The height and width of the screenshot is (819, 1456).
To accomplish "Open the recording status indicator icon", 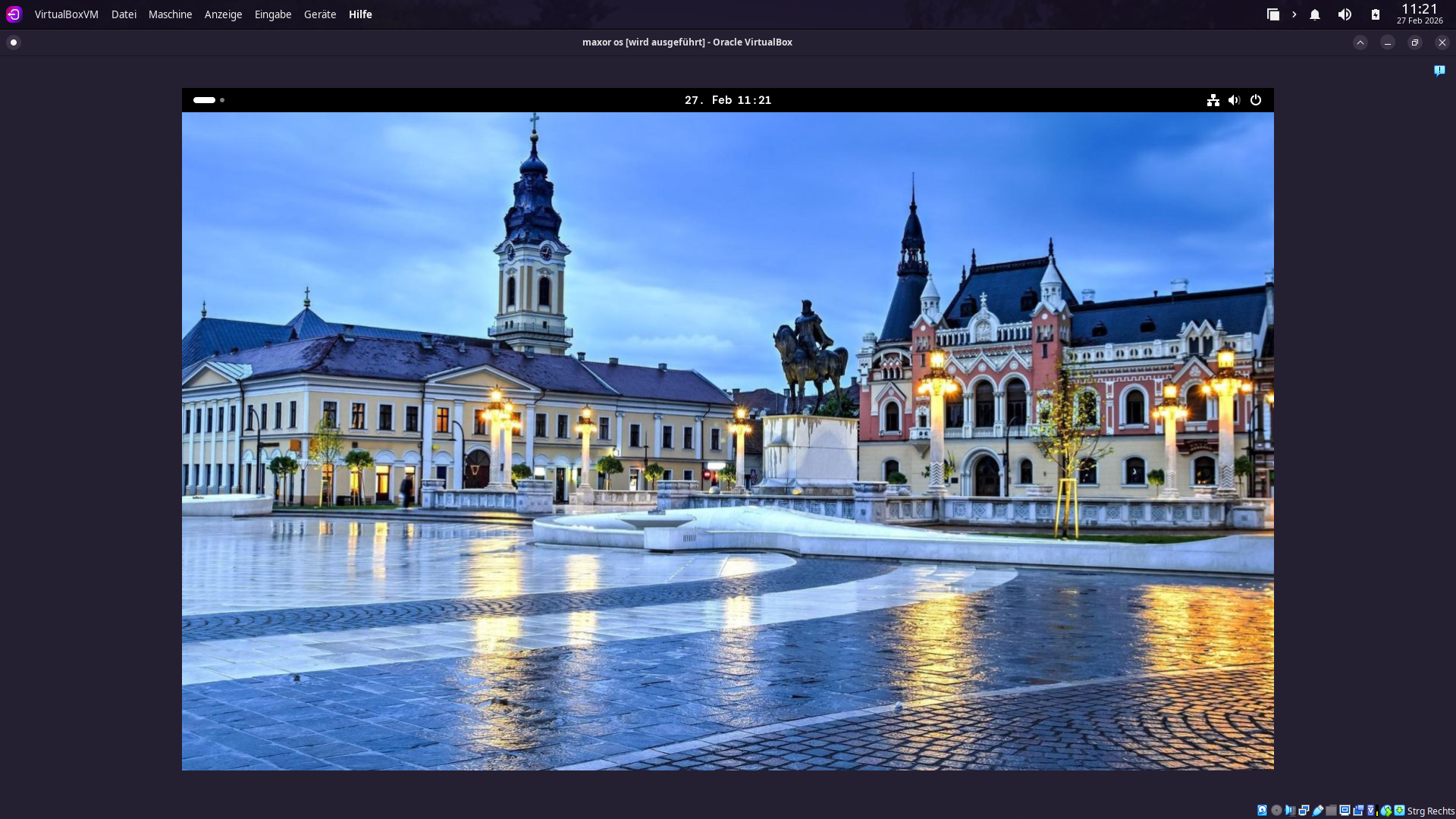I will click(x=1358, y=810).
